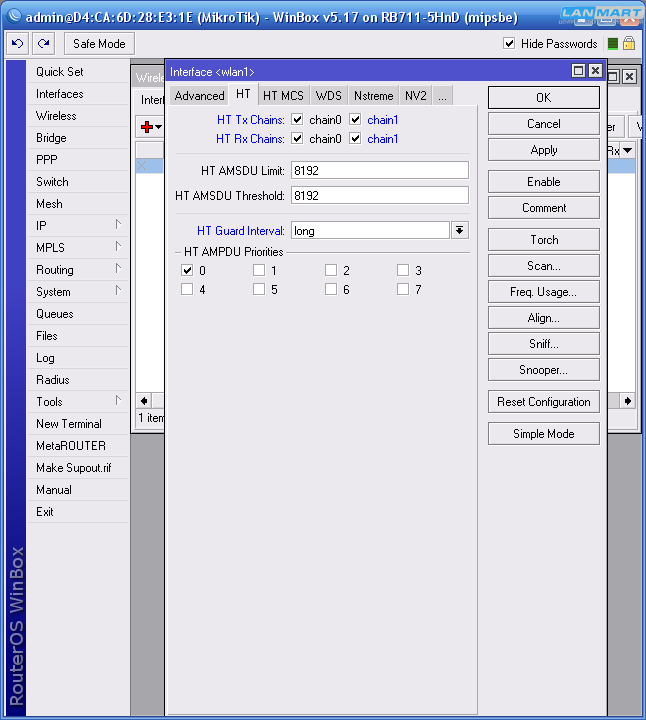The width and height of the screenshot is (646, 720).
Task: Open the WDS tab
Action: coord(329,96)
